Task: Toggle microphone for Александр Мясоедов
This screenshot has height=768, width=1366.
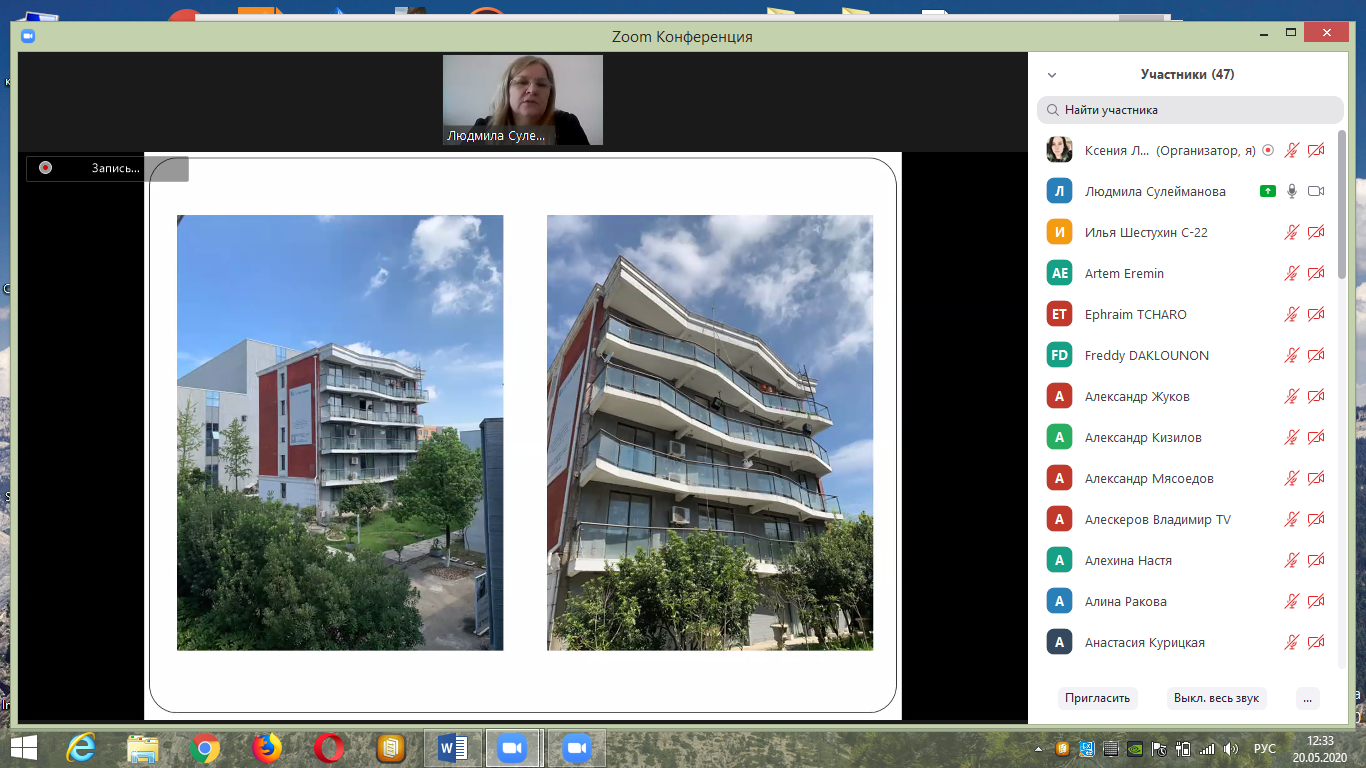Action: pyautogui.click(x=1292, y=478)
